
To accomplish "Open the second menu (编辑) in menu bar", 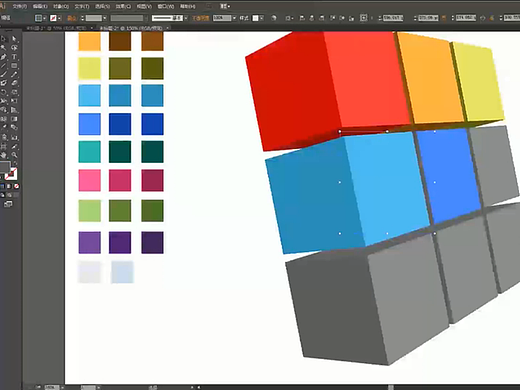I will pos(40,6).
